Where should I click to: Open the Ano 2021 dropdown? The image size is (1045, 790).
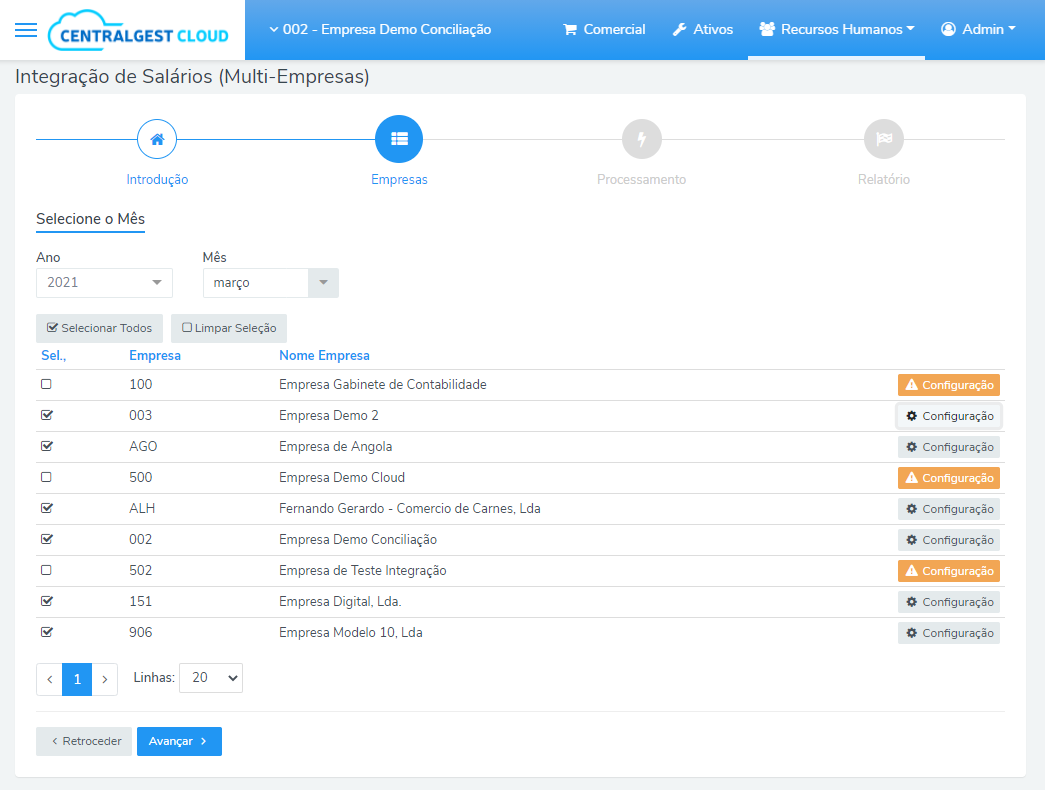[x=105, y=283]
